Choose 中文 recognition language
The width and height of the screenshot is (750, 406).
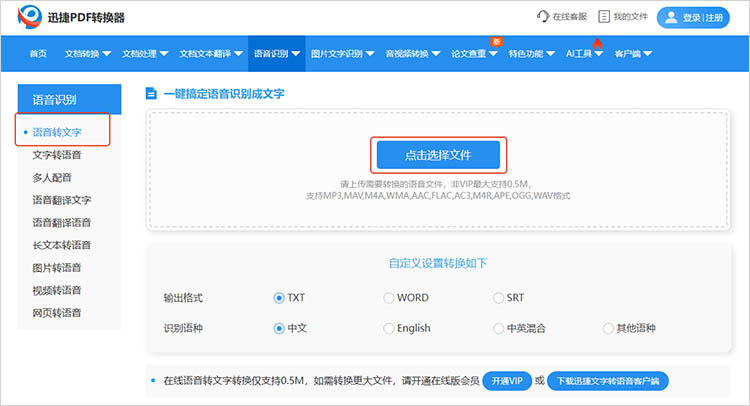pos(279,329)
